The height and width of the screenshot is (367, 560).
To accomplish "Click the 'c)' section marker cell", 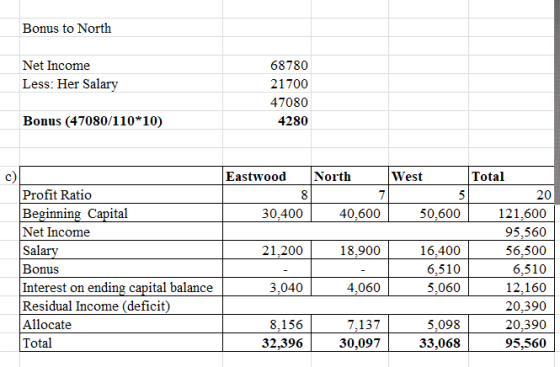I will [10, 176].
